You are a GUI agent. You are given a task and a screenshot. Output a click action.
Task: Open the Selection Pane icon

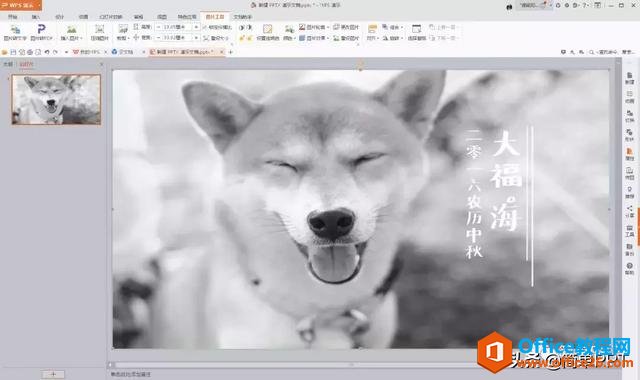(x=416, y=29)
